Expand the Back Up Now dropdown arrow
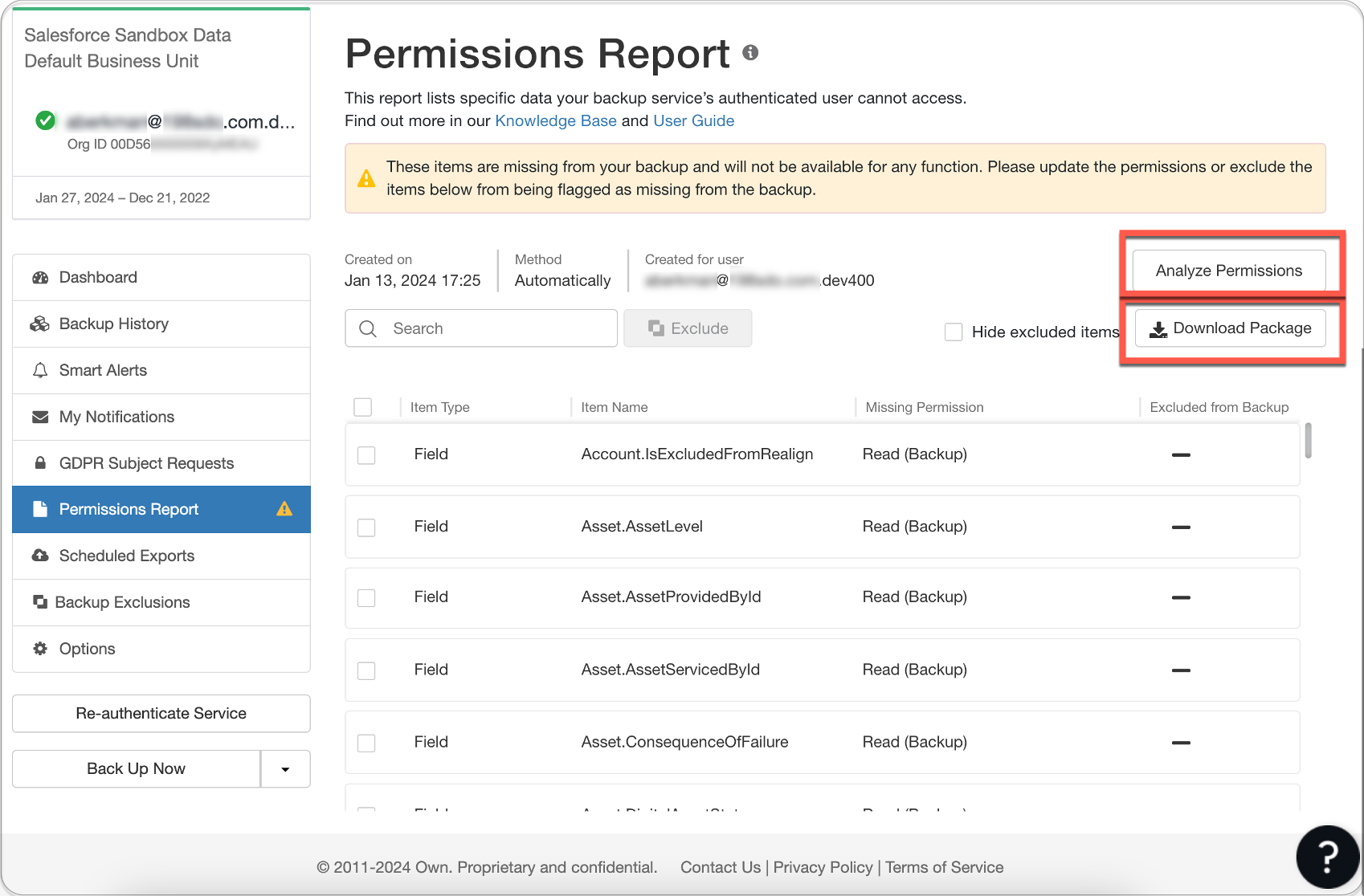Viewport: 1364px width, 896px height. [x=285, y=768]
